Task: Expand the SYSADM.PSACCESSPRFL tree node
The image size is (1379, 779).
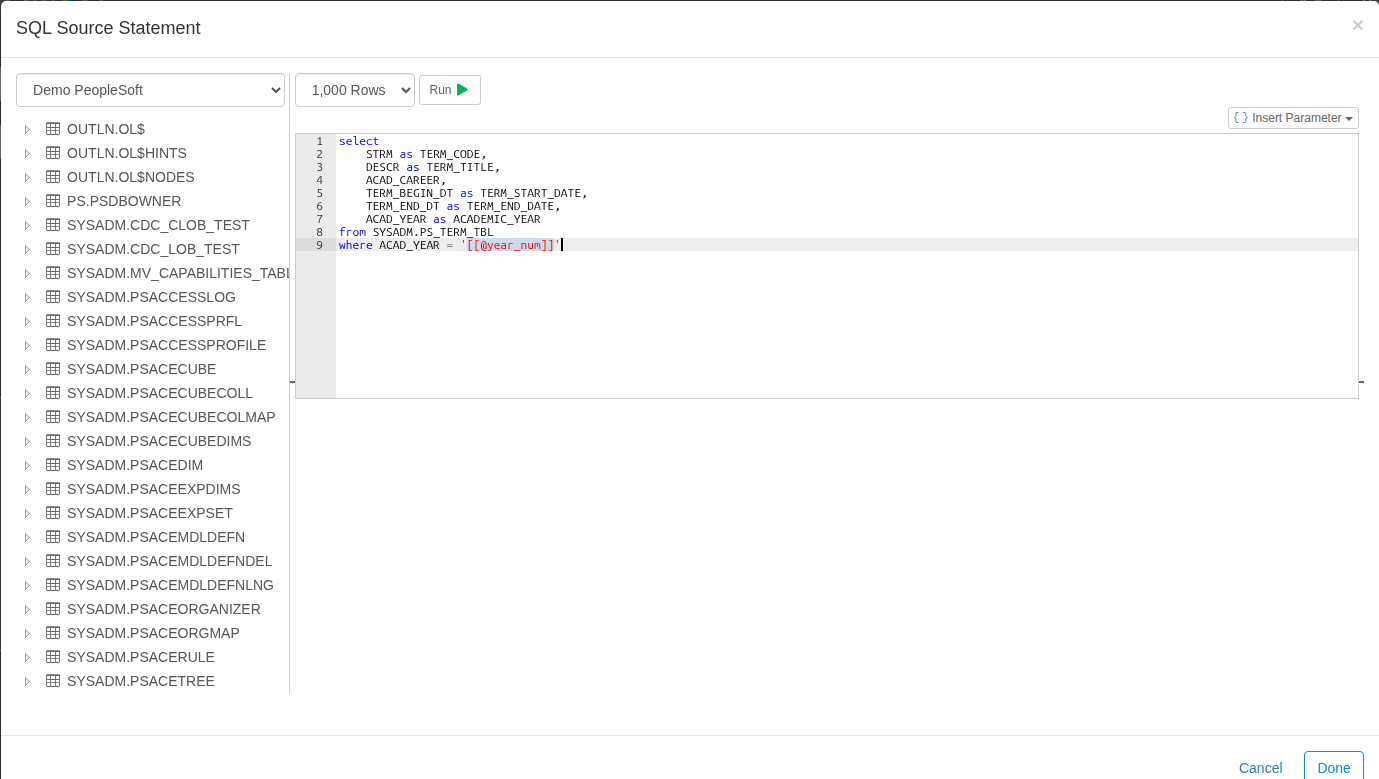Action: [x=27, y=321]
